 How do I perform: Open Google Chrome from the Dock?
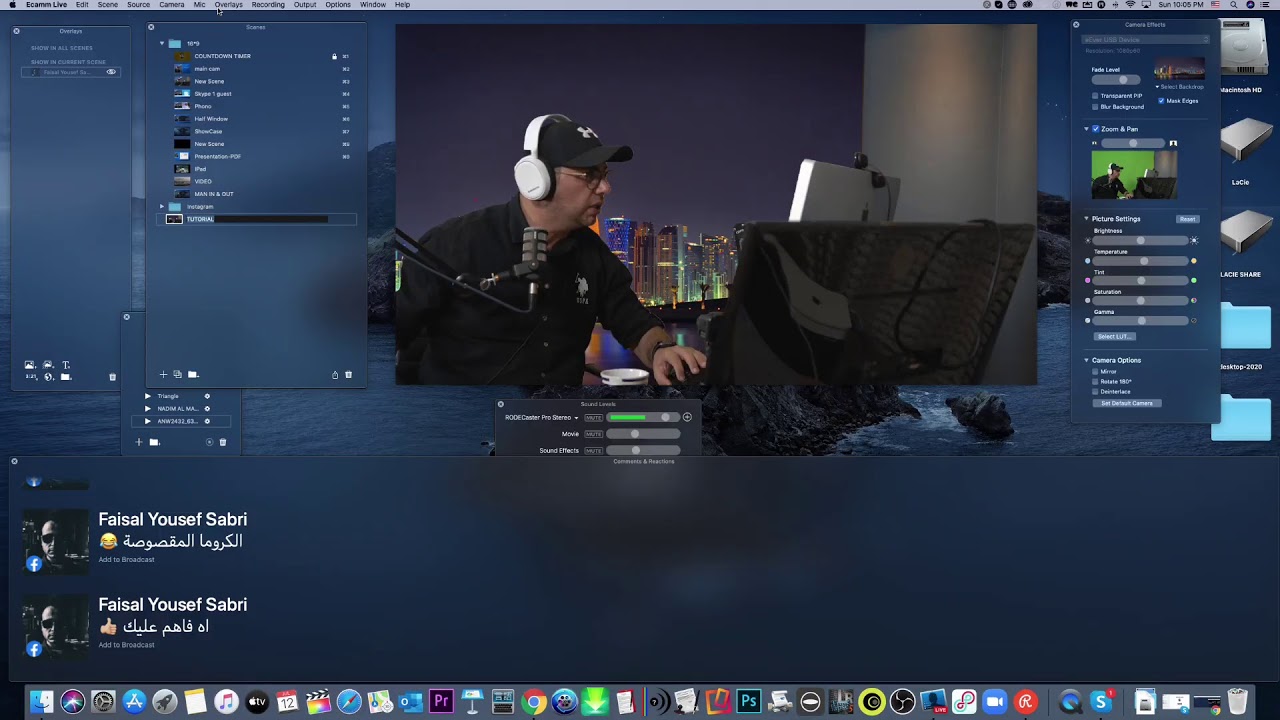coord(534,702)
